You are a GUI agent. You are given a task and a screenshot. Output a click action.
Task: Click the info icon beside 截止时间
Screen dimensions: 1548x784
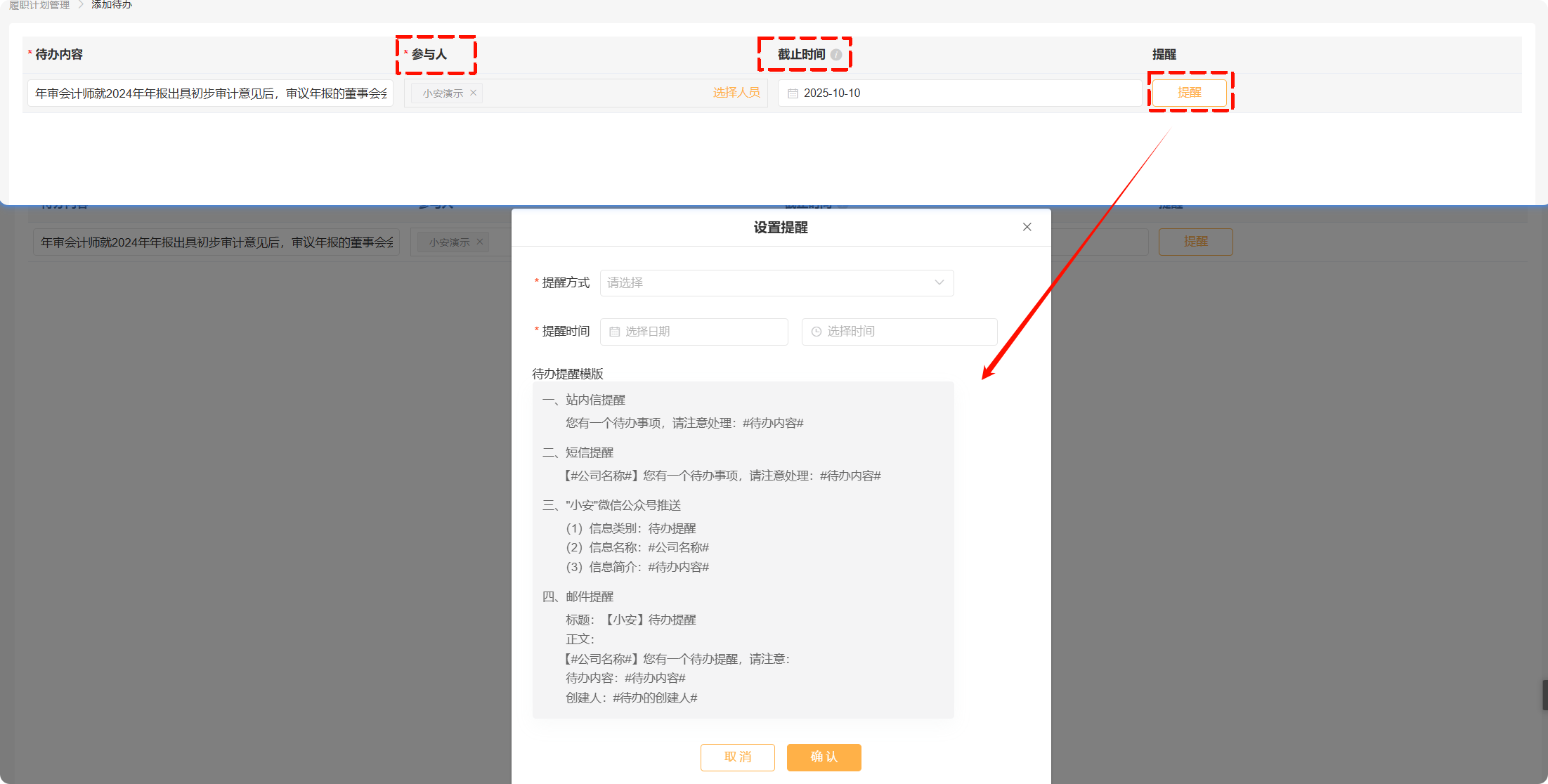pos(836,55)
